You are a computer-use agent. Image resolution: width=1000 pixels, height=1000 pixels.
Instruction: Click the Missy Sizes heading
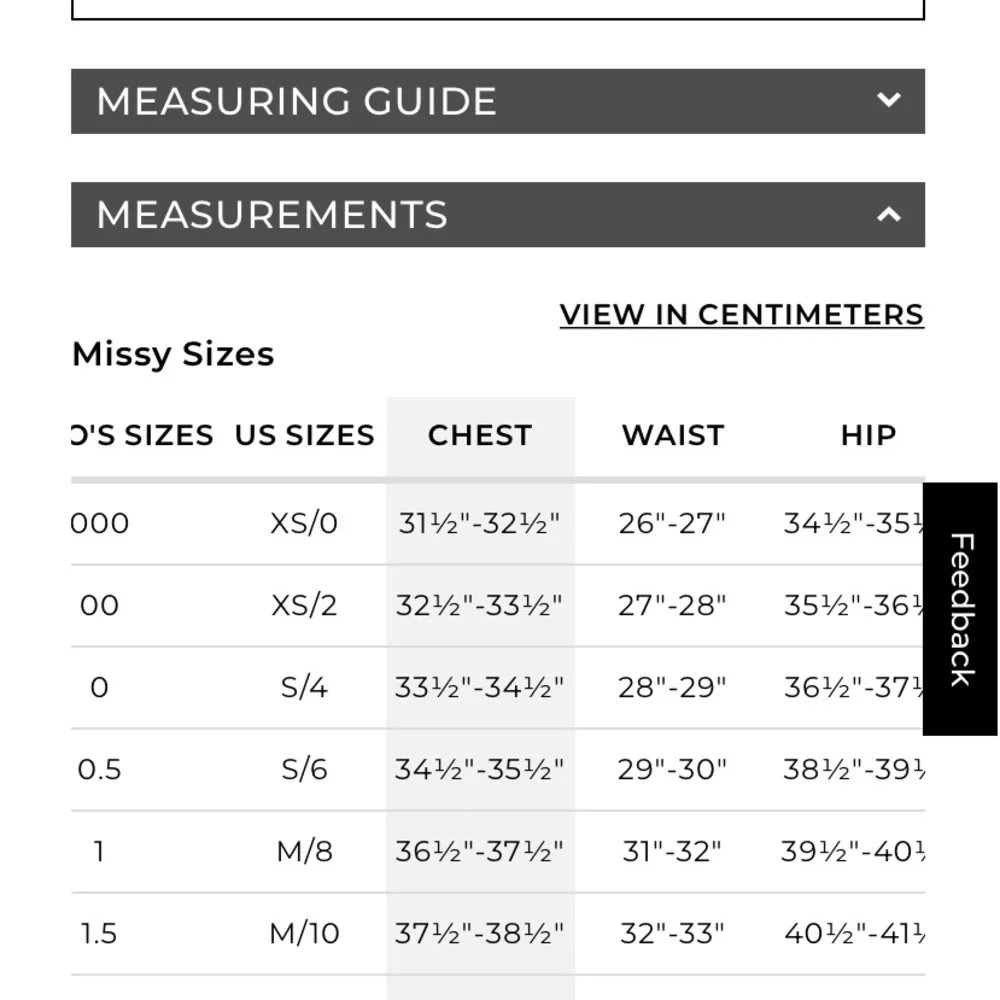click(x=173, y=354)
